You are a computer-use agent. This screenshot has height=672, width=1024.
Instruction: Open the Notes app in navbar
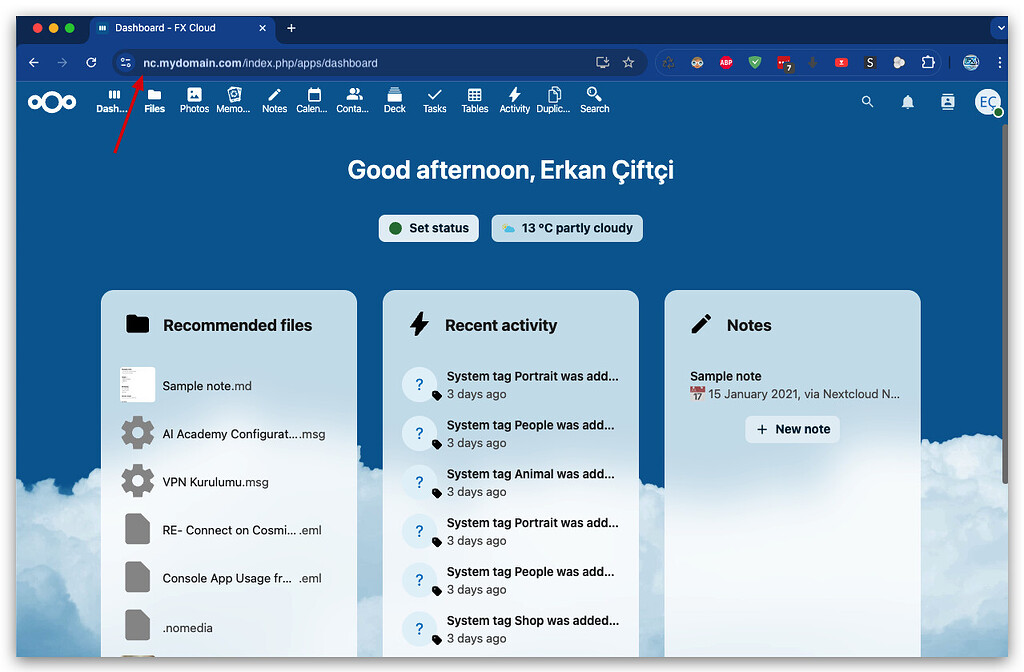pos(274,100)
